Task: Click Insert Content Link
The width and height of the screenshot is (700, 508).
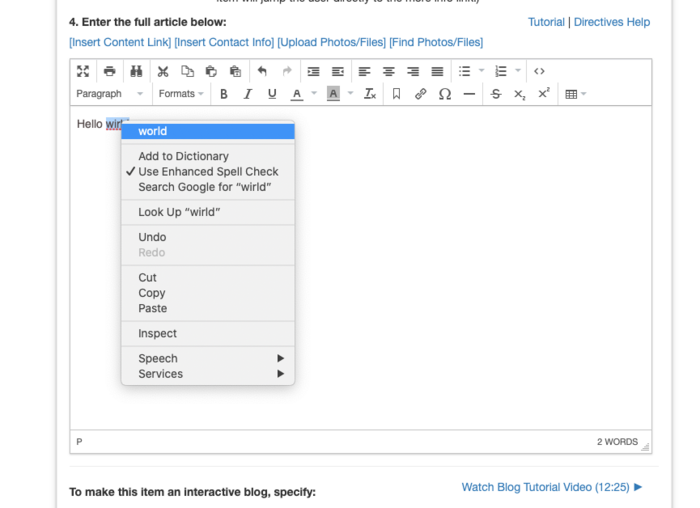Action: coord(120,42)
